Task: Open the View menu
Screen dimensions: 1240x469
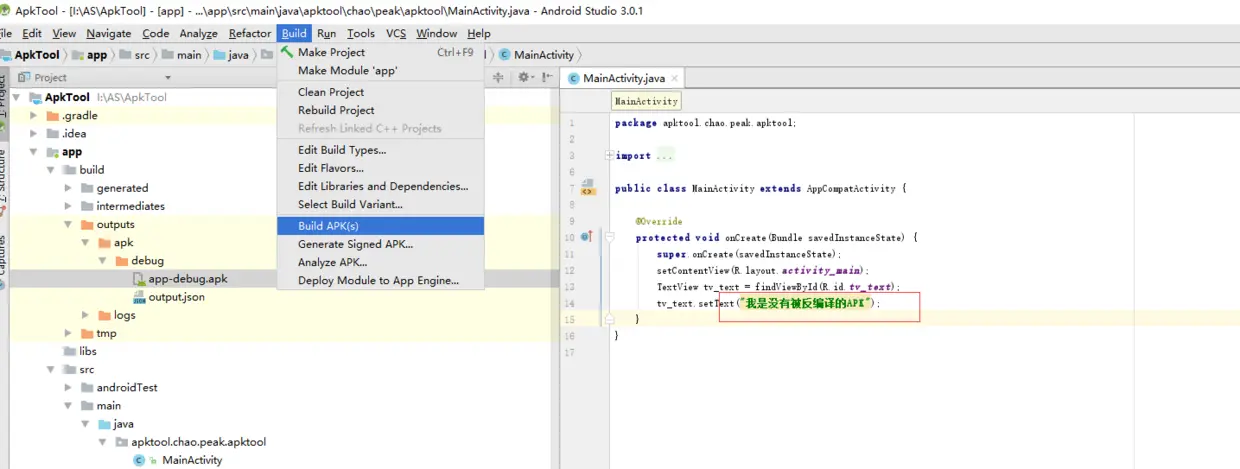Action: (64, 33)
